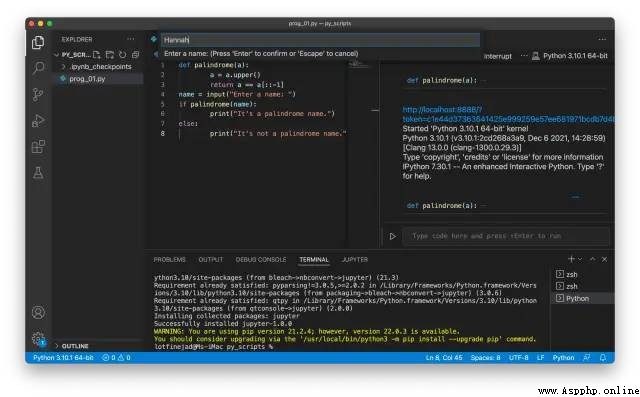This screenshot has height=397, width=640.
Task: Maximize the panel with the up chevron
Action: click(593, 259)
